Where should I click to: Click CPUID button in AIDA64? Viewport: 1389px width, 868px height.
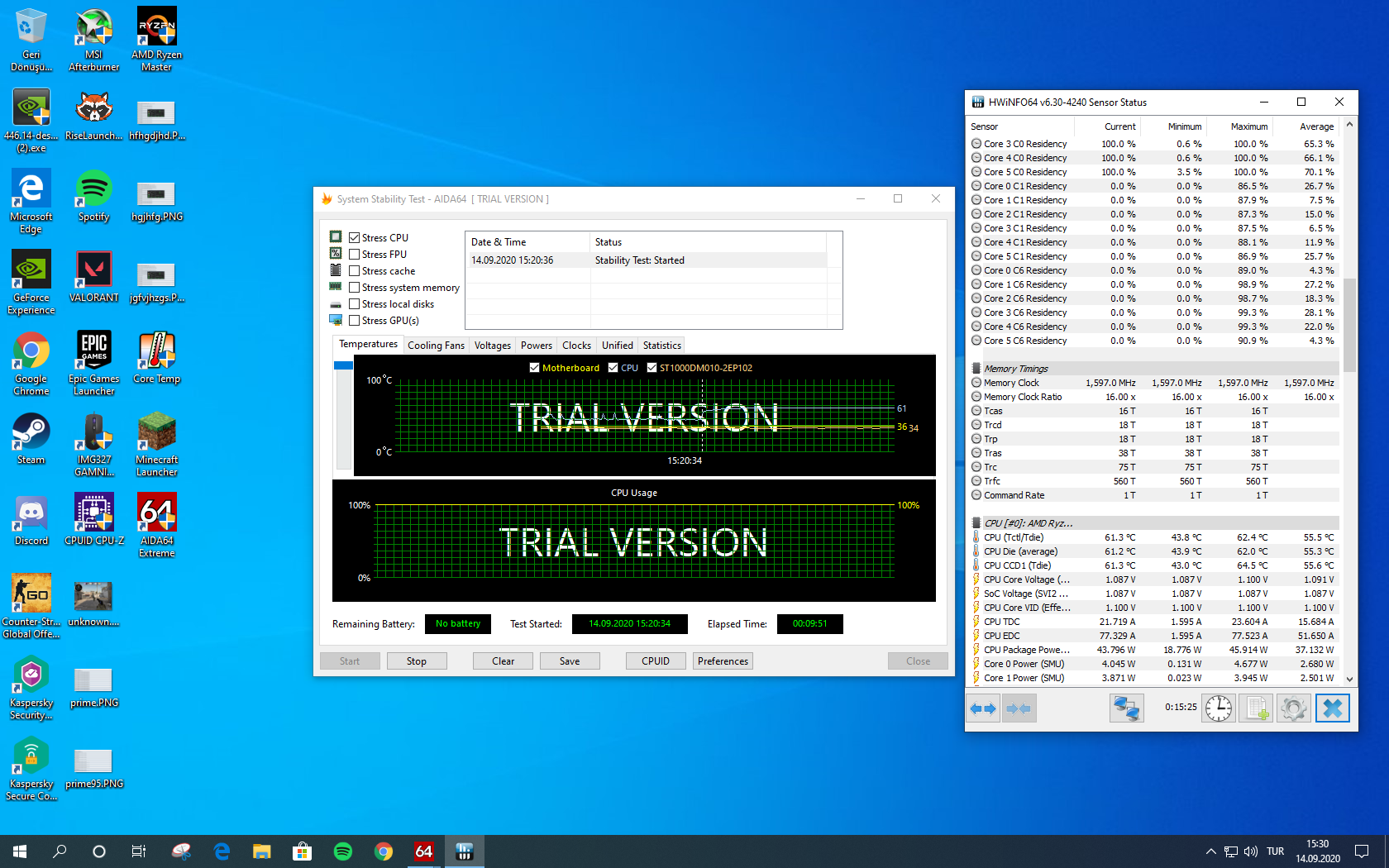pyautogui.click(x=656, y=661)
